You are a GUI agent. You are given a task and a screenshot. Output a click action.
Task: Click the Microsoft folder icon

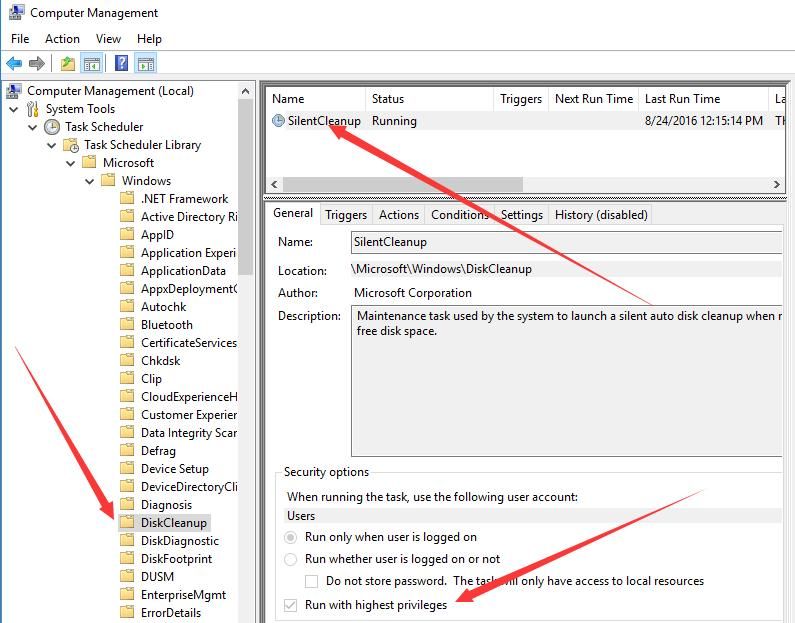(89, 162)
